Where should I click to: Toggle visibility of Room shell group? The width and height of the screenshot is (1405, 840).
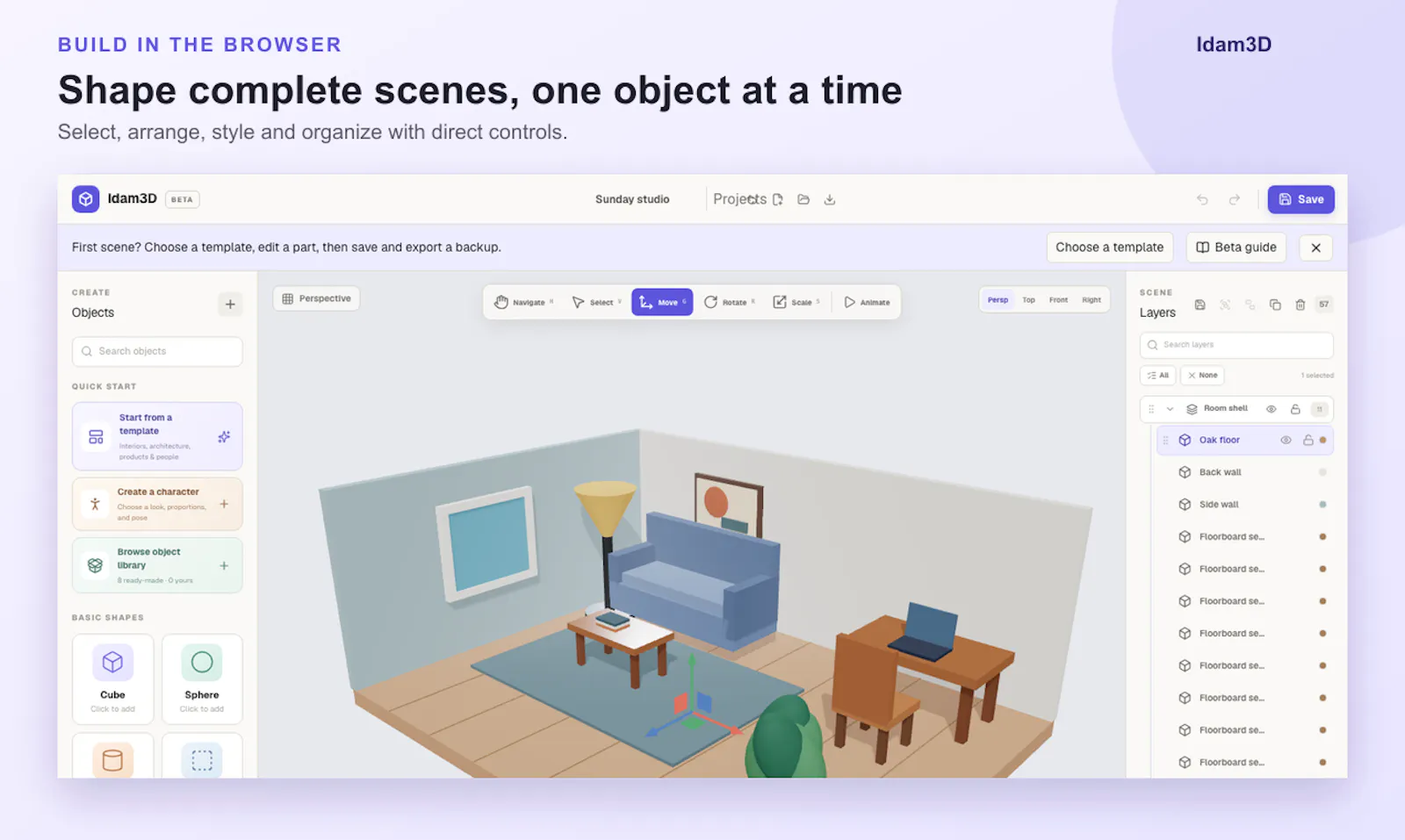click(x=1271, y=409)
